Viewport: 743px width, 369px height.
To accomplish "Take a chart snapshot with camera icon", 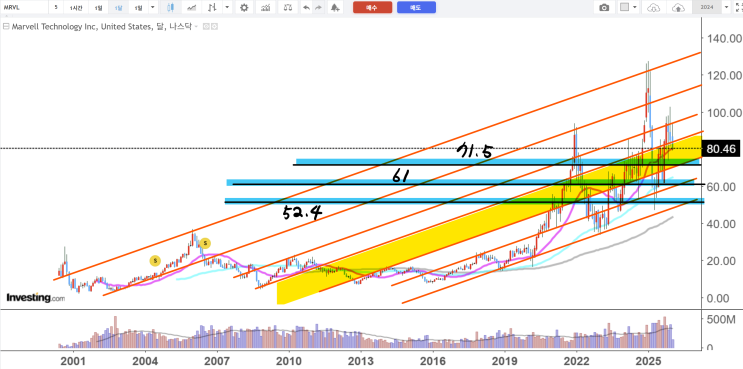I will point(604,8).
